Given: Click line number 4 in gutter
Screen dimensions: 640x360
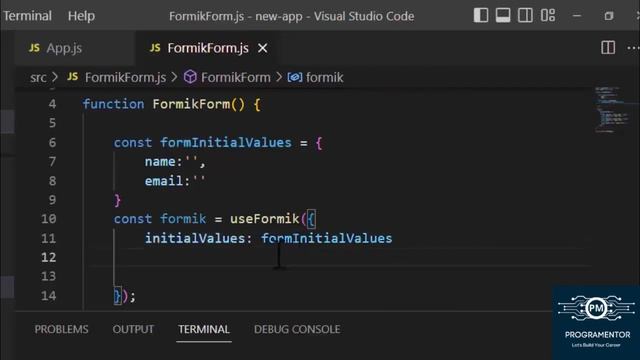Looking at the screenshot, I should point(52,104).
